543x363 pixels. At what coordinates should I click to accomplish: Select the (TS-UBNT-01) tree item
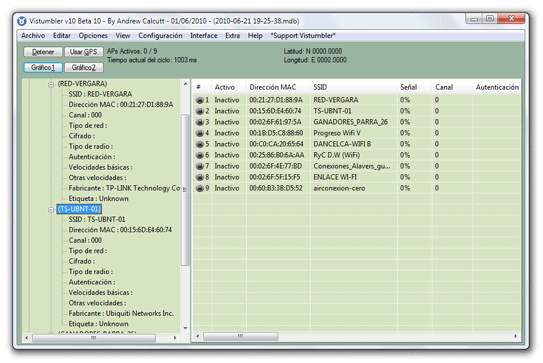click(79, 209)
